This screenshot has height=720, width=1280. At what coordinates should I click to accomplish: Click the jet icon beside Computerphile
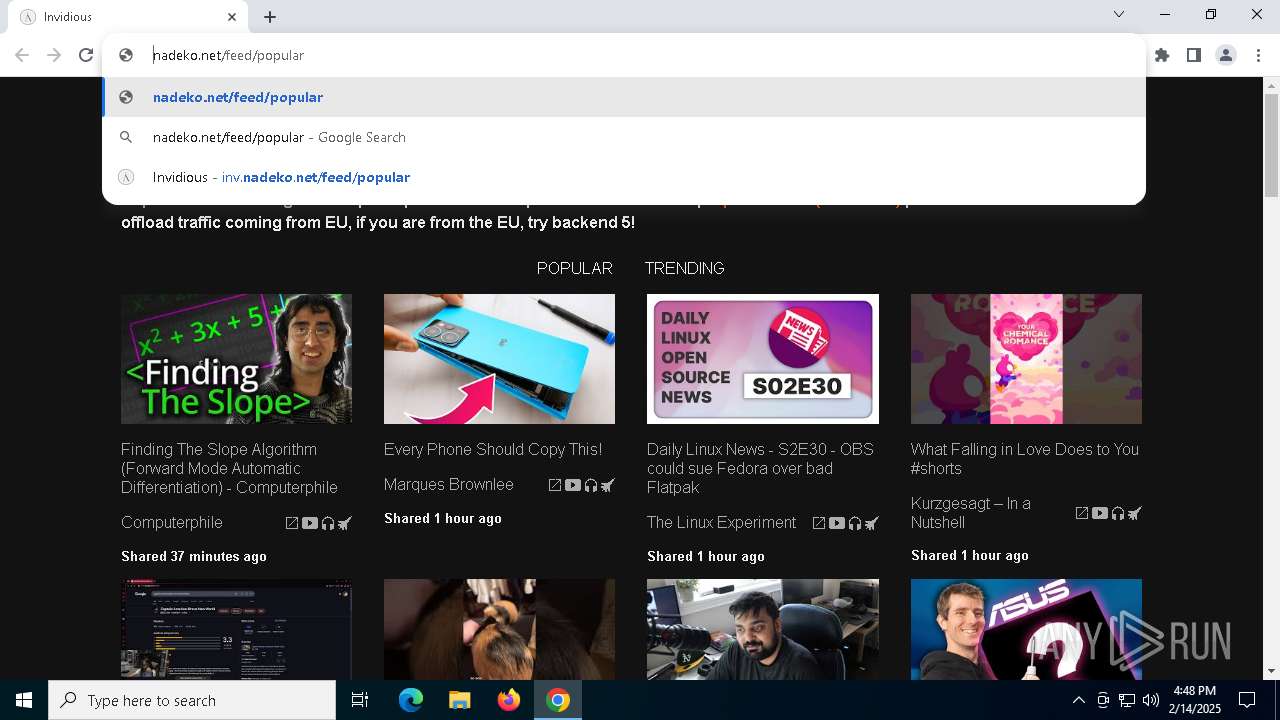tap(344, 523)
